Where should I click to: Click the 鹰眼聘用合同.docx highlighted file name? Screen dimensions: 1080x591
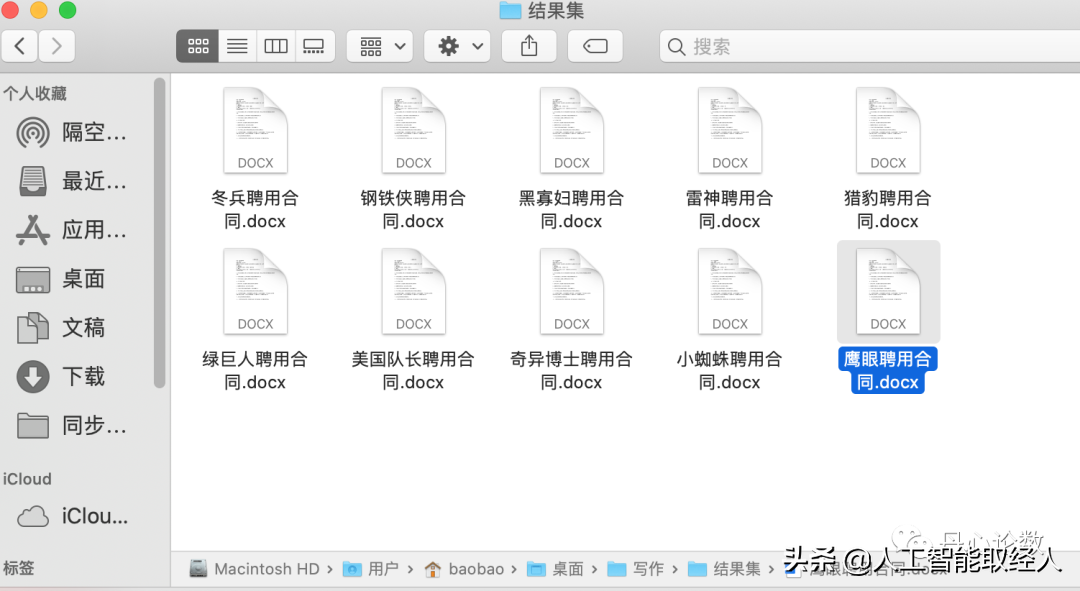[x=888, y=371]
